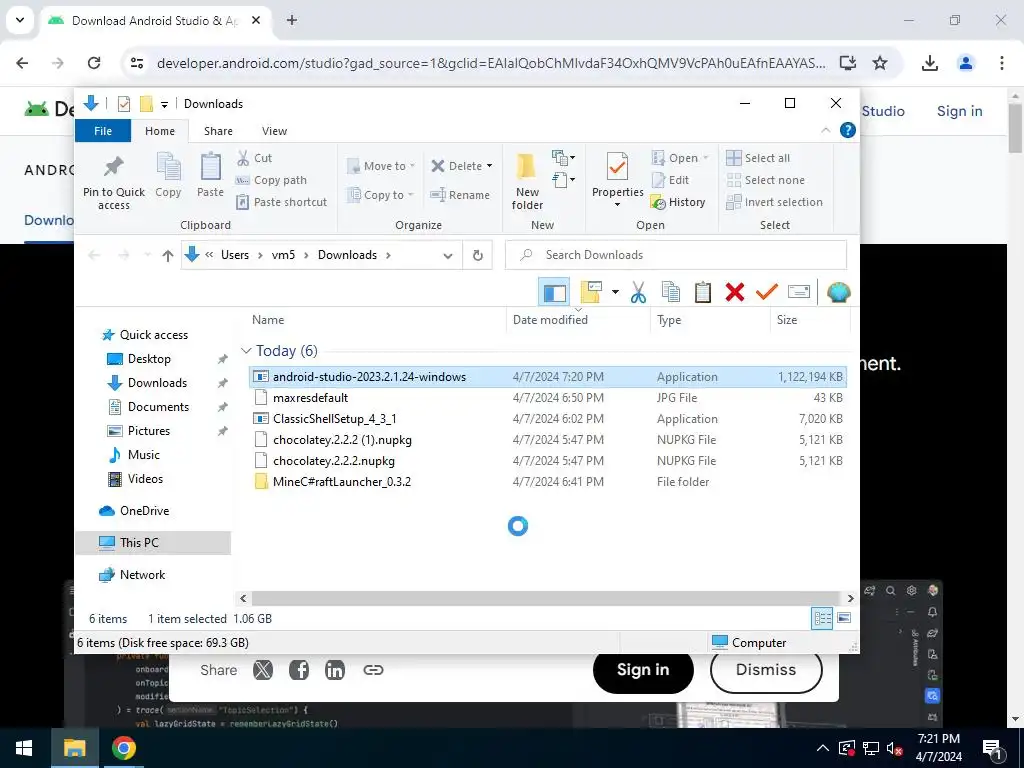This screenshot has width=1024, height=768.
Task: Click the ribbon Paste button
Action: click(210, 175)
